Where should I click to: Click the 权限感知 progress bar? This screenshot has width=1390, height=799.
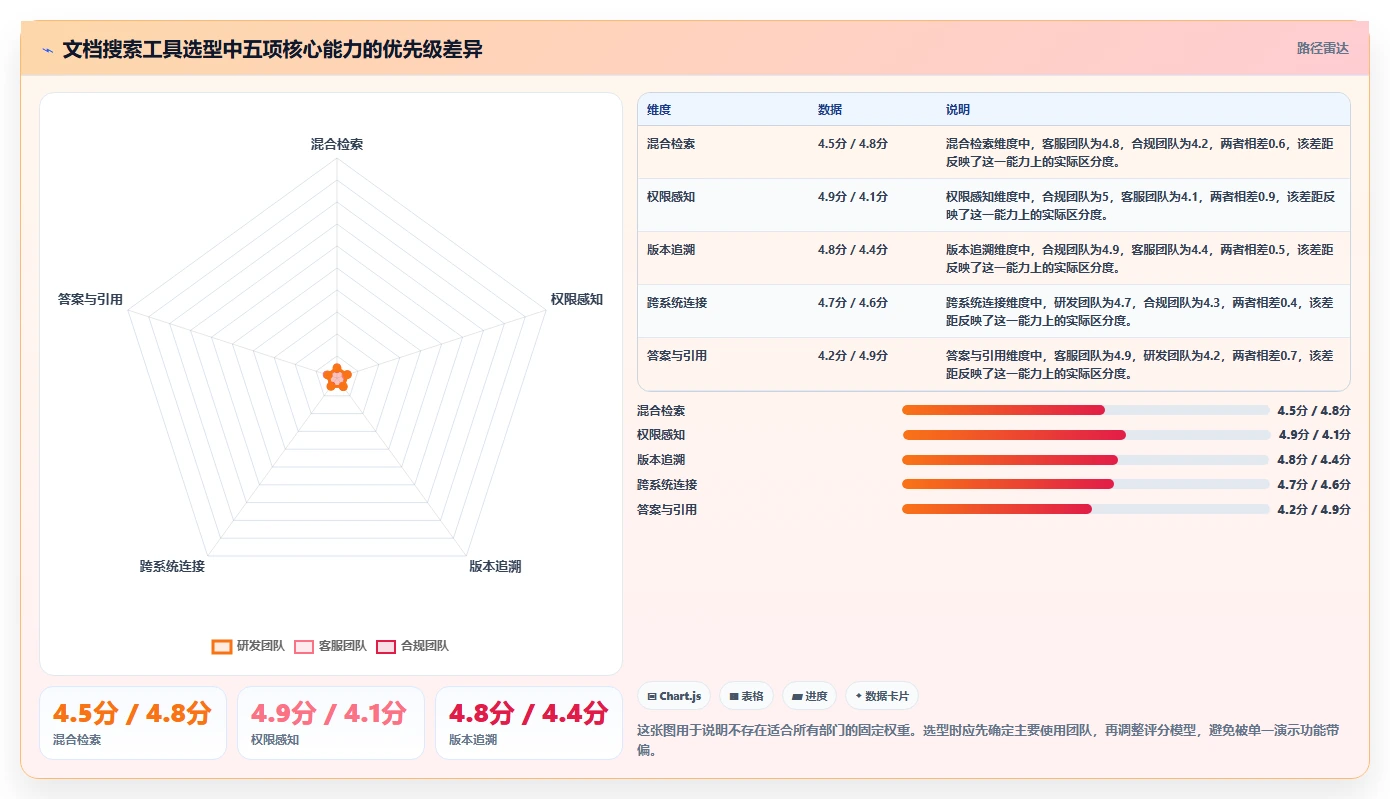tap(1086, 435)
